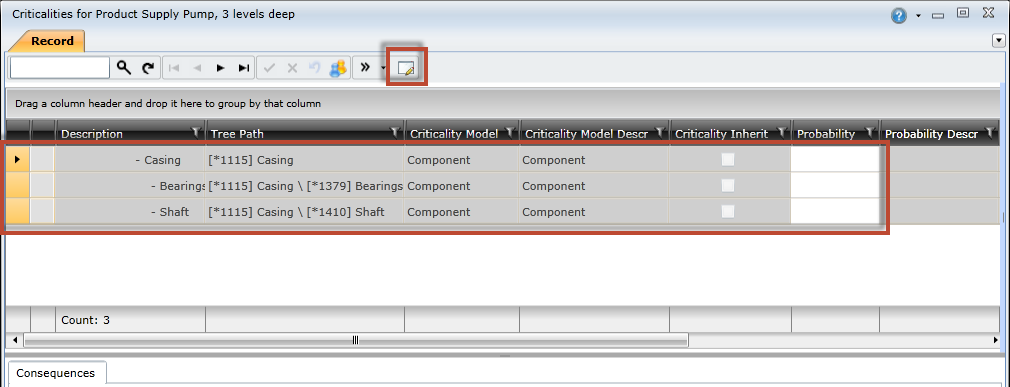The width and height of the screenshot is (1010, 387).
Task: Click the horizontal scrollbar thumb
Action: [356, 339]
